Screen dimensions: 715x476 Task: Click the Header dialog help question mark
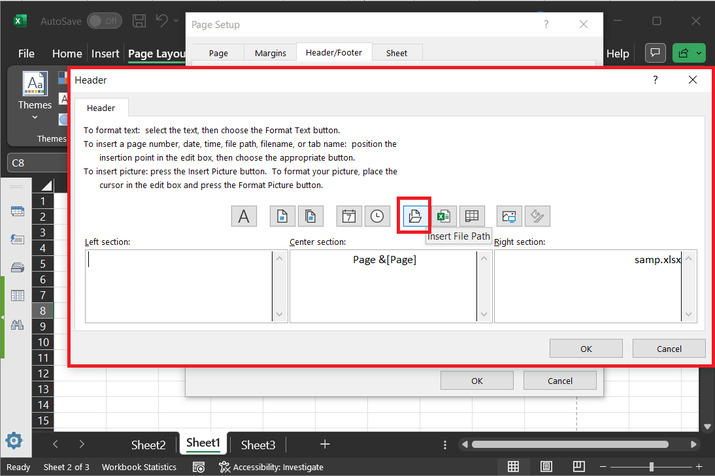tap(655, 80)
